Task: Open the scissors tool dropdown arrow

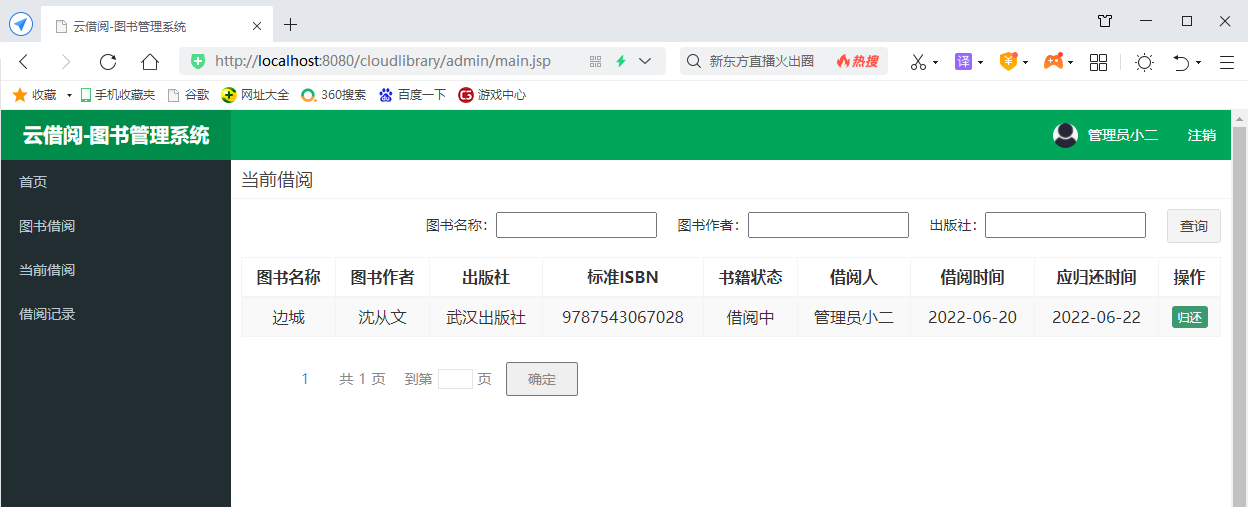Action: click(935, 62)
